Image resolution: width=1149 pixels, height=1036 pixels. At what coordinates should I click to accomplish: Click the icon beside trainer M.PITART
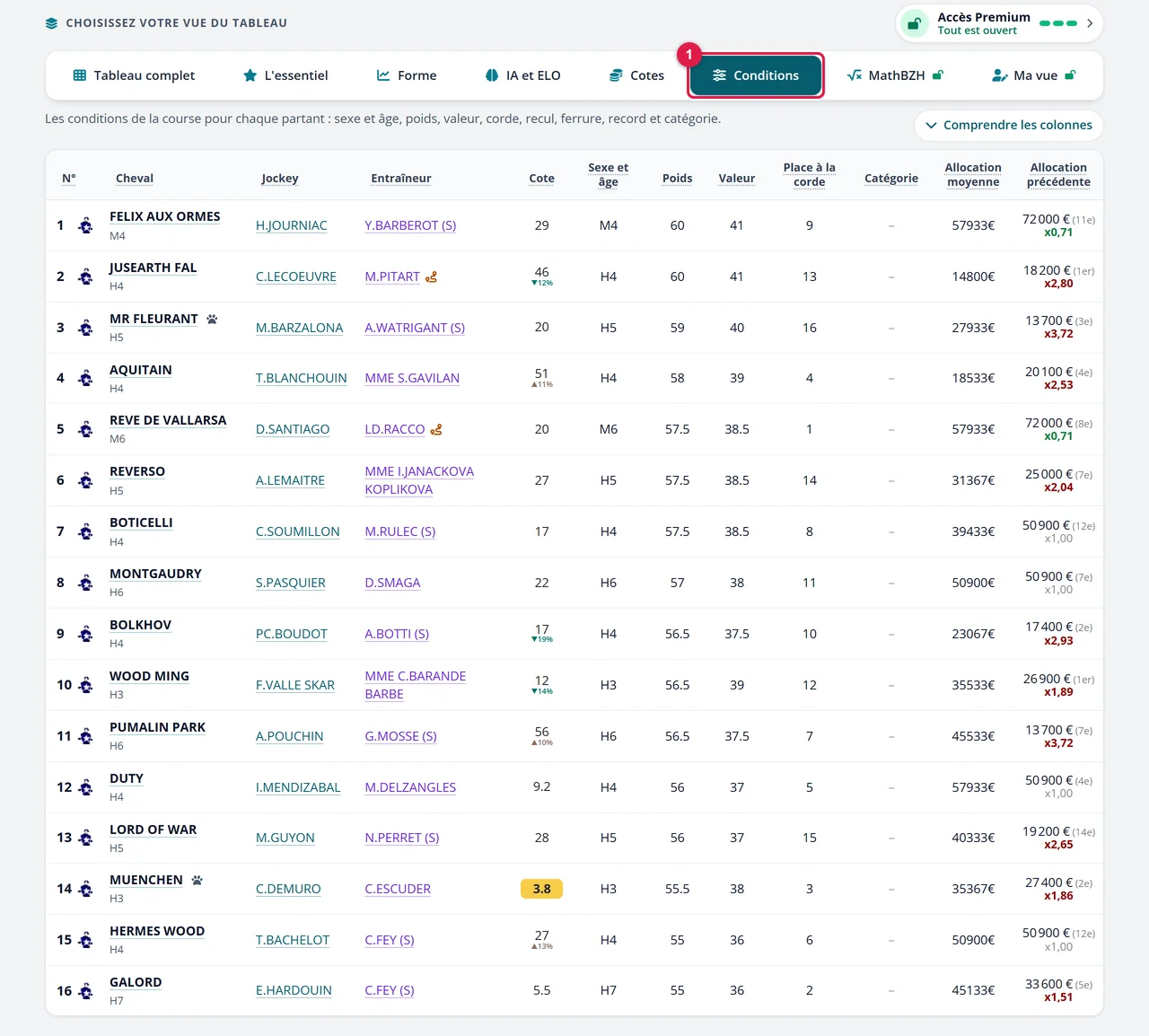pos(432,277)
